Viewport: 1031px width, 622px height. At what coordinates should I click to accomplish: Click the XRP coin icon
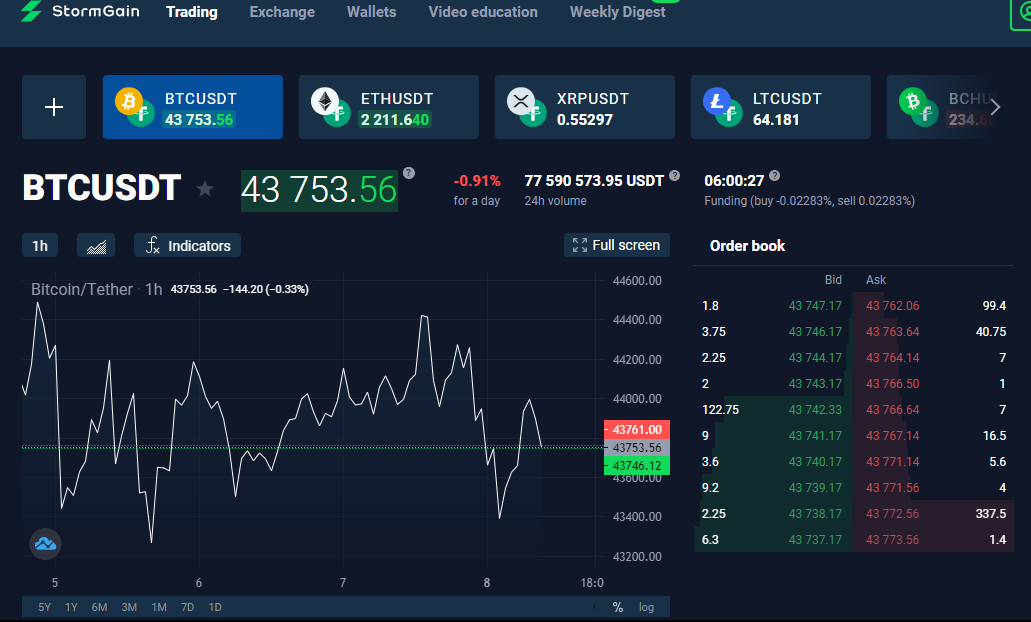pyautogui.click(x=521, y=101)
